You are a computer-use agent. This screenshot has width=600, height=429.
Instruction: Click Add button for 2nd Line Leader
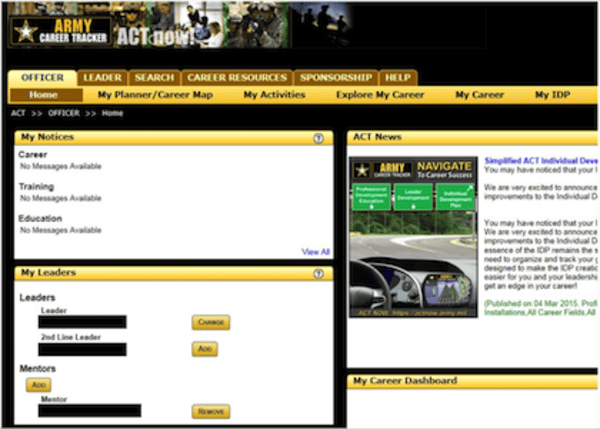pos(205,349)
